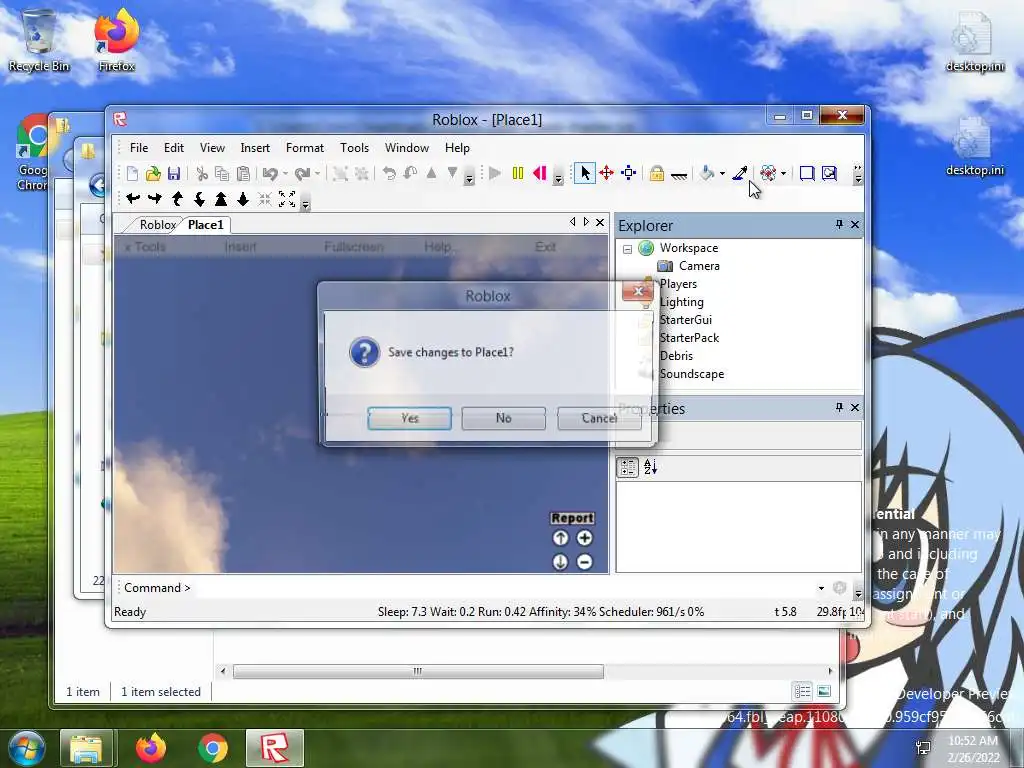
Task: Click the Cut scissors icon
Action: click(202, 173)
